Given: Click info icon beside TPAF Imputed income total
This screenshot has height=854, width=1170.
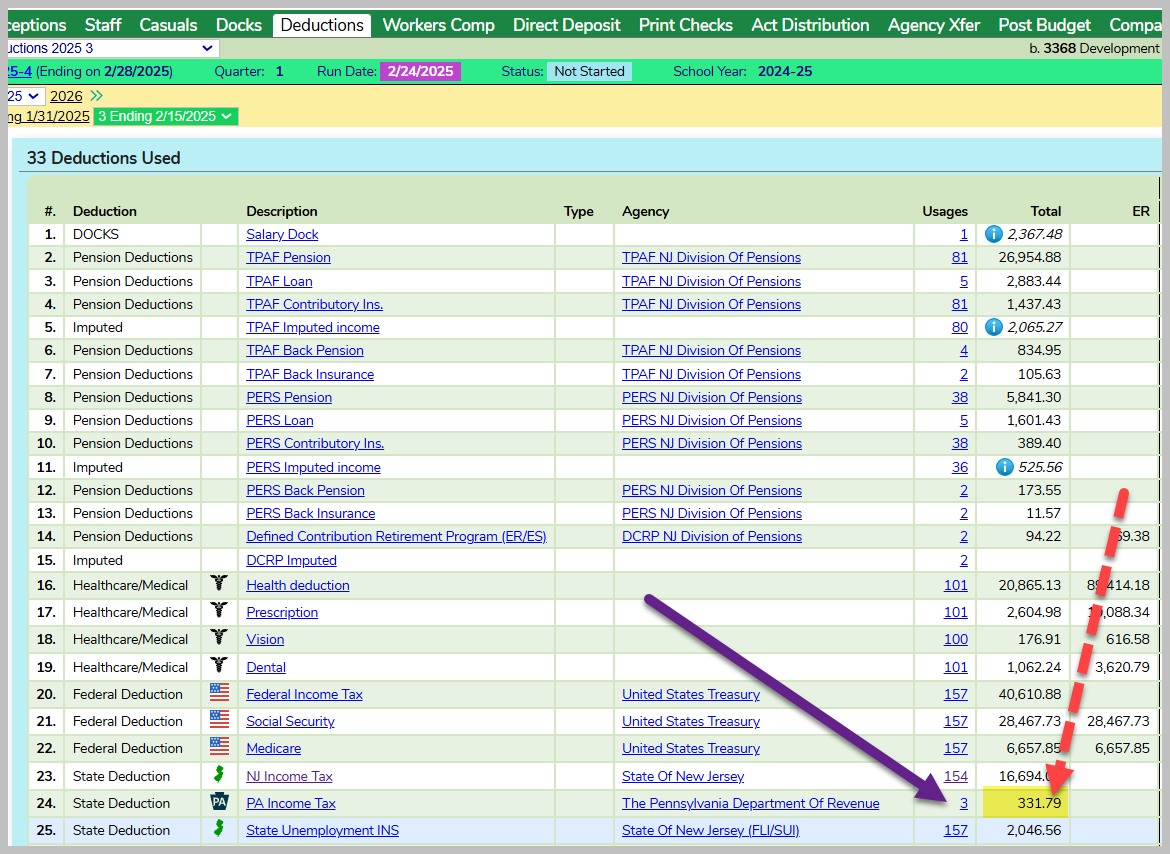Looking at the screenshot, I should [993, 327].
